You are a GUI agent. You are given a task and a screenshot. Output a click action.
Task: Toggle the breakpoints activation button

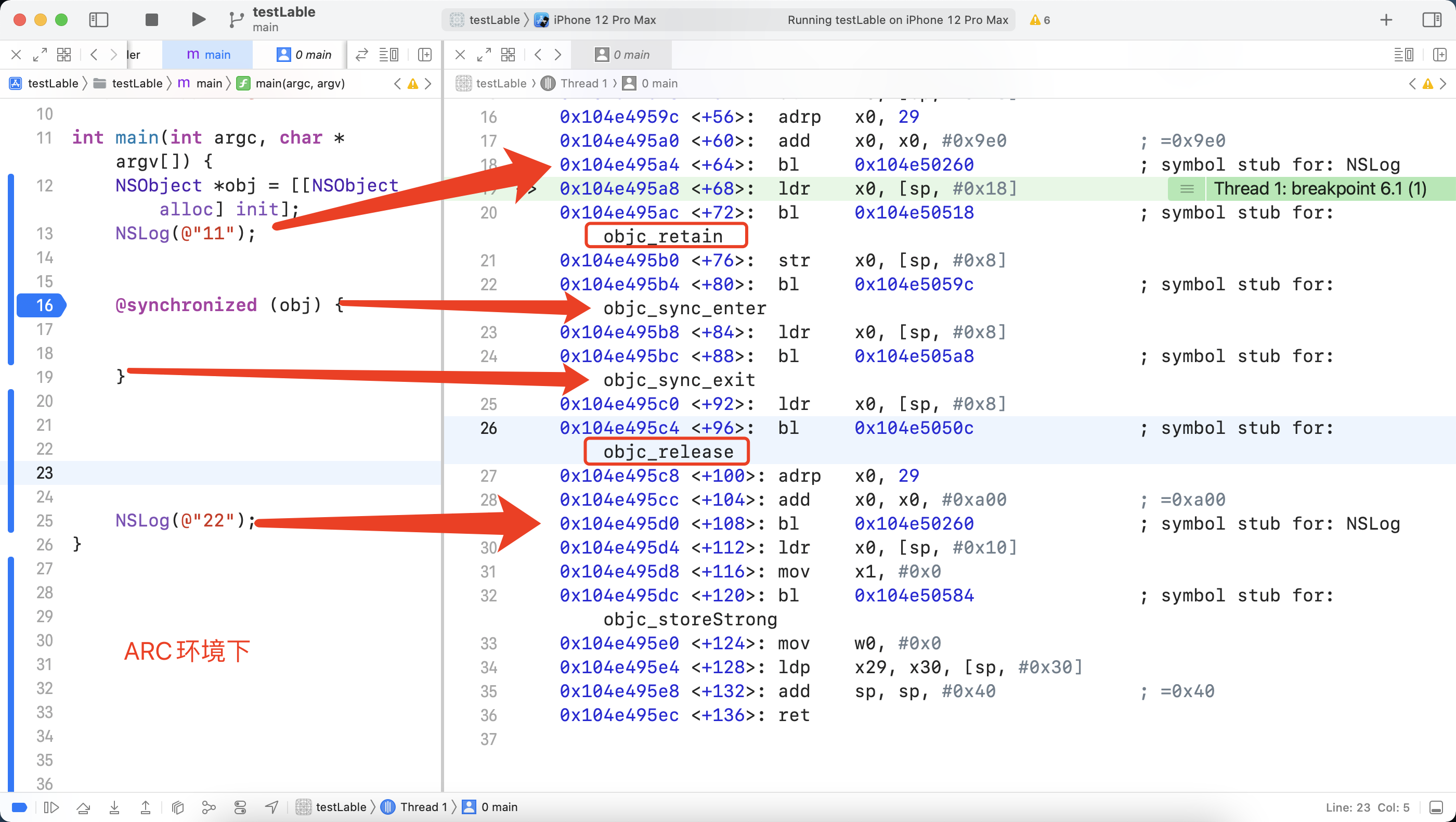pos(19,807)
